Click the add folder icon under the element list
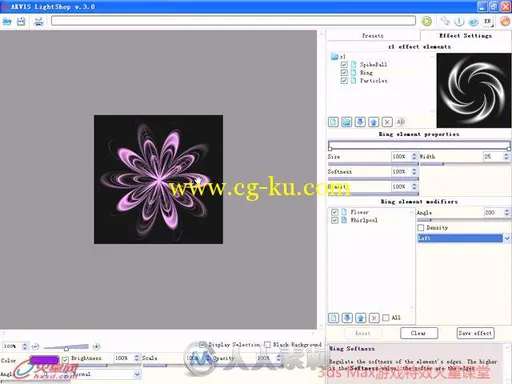512x384 pixels. tap(347, 122)
